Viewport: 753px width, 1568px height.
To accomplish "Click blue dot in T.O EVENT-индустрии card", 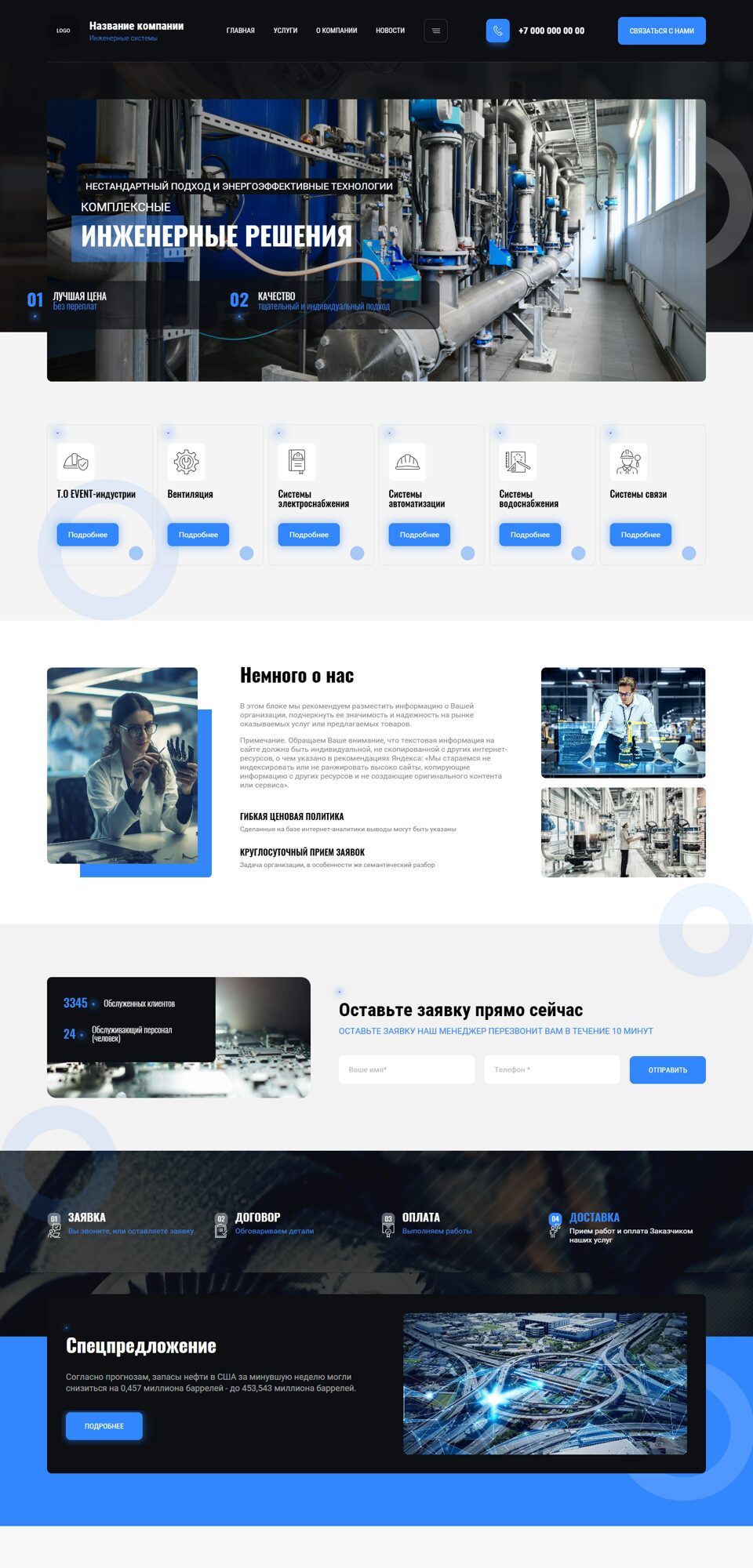I will pos(136,553).
